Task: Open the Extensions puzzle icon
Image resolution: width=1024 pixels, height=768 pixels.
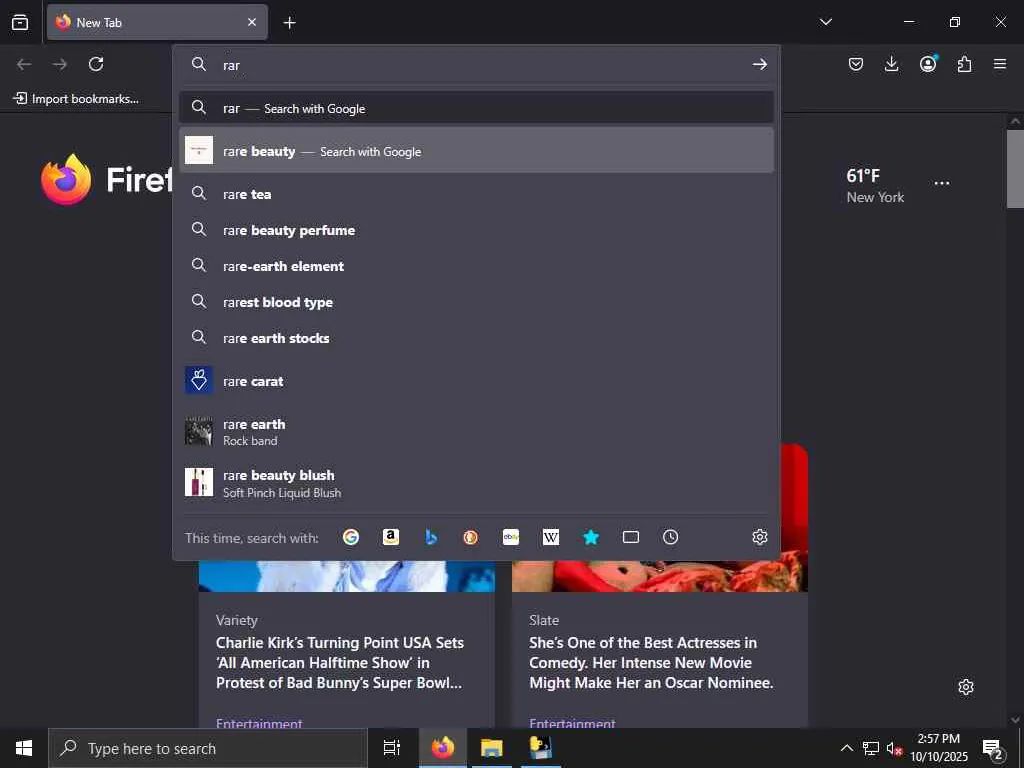Action: (964, 64)
